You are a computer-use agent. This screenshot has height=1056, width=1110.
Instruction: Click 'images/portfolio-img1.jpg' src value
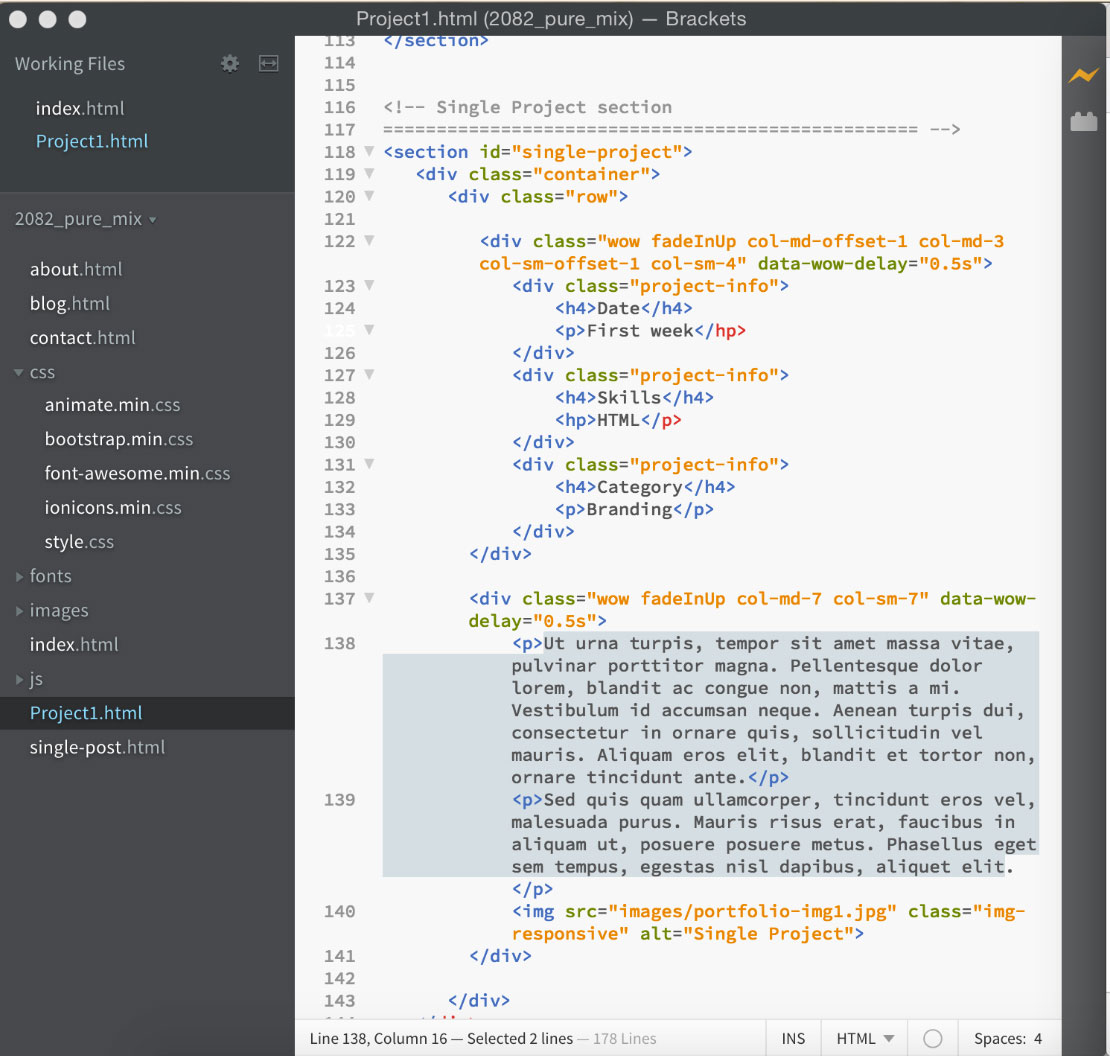(x=752, y=912)
